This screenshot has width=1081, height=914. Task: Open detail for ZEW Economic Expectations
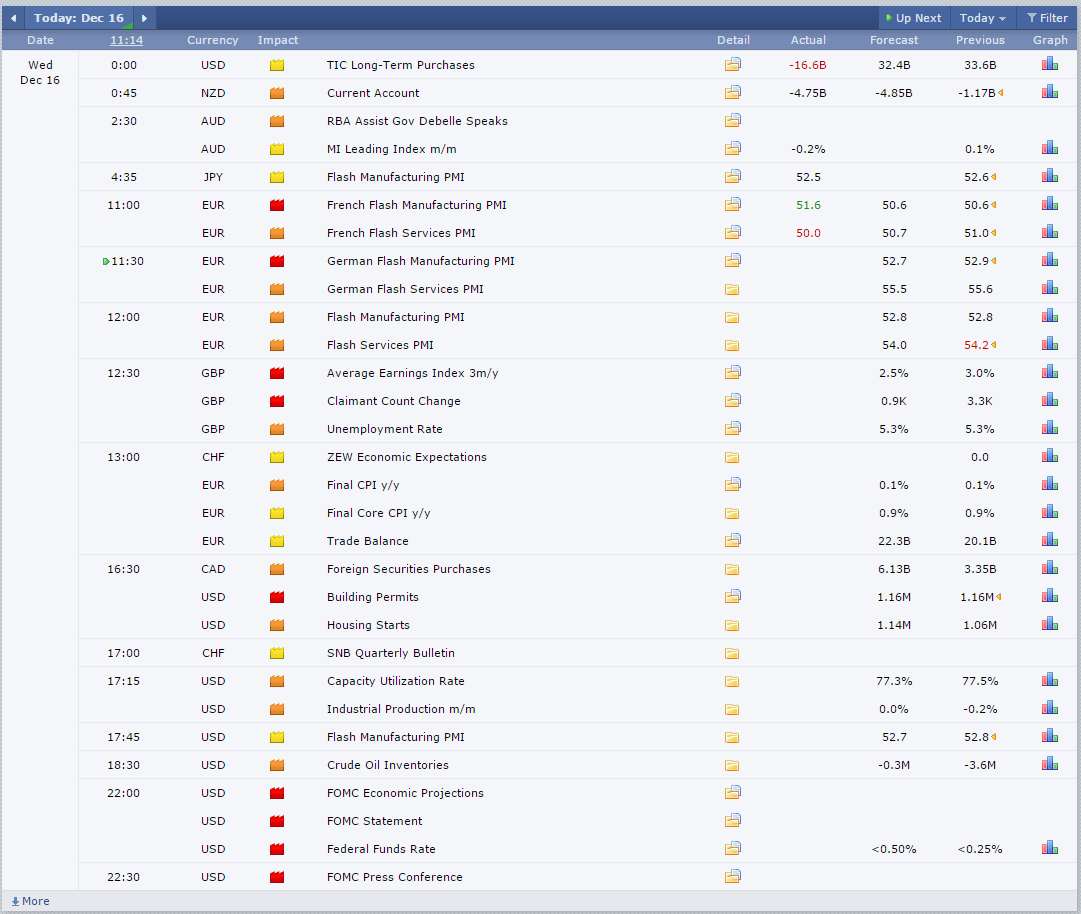click(x=732, y=458)
